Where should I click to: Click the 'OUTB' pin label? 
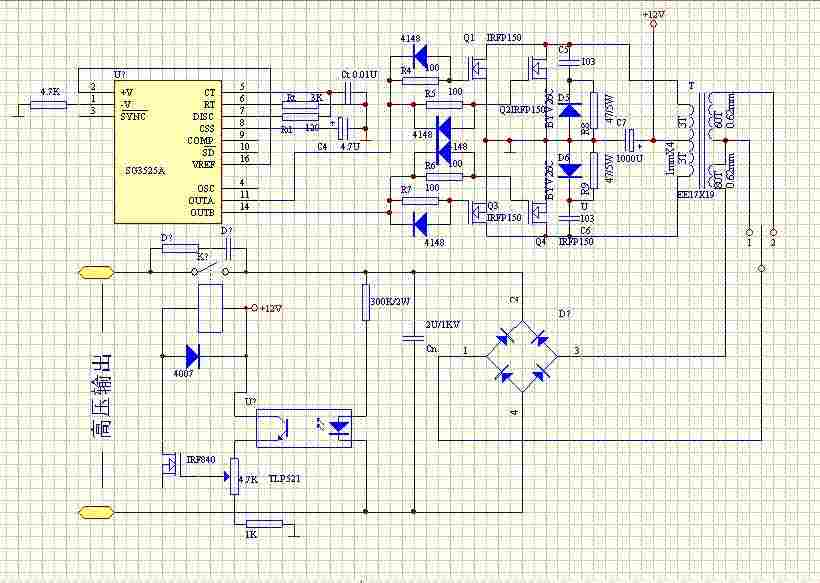point(202,213)
